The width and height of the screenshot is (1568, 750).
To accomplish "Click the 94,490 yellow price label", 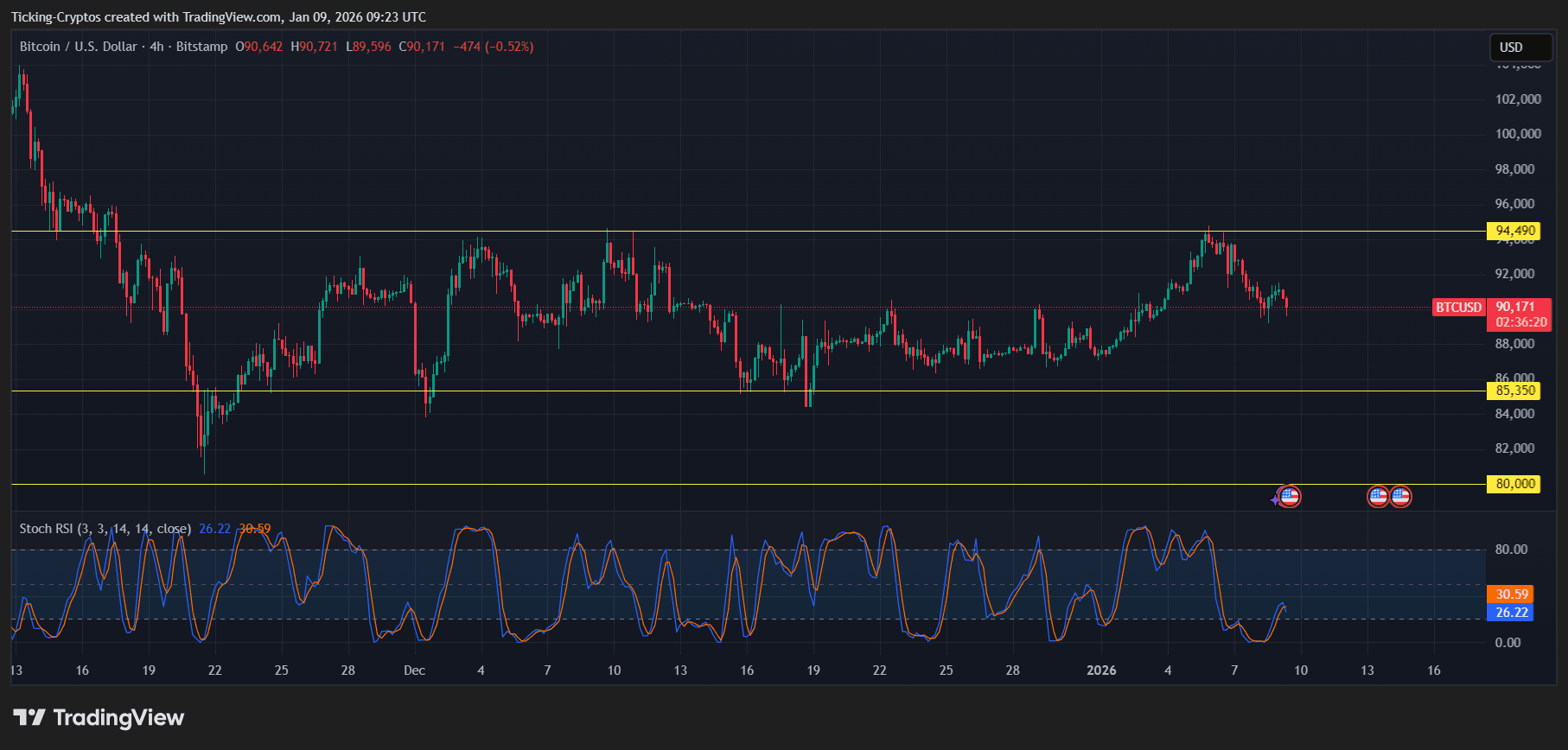I will pyautogui.click(x=1515, y=231).
